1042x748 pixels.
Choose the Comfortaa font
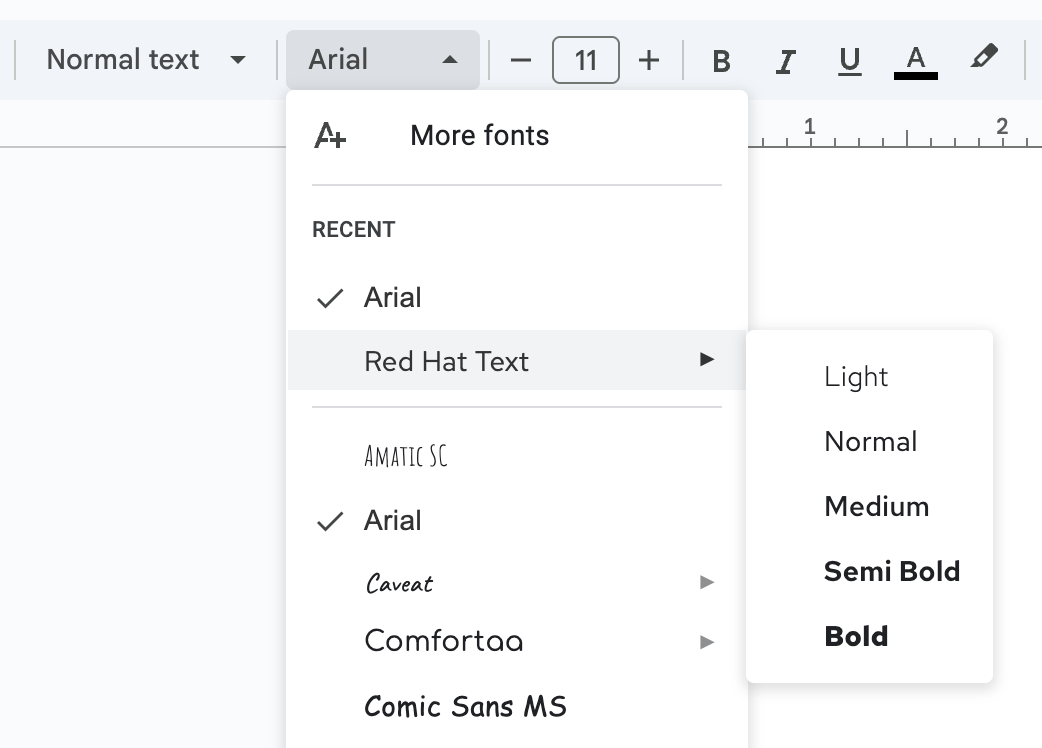[517, 641]
